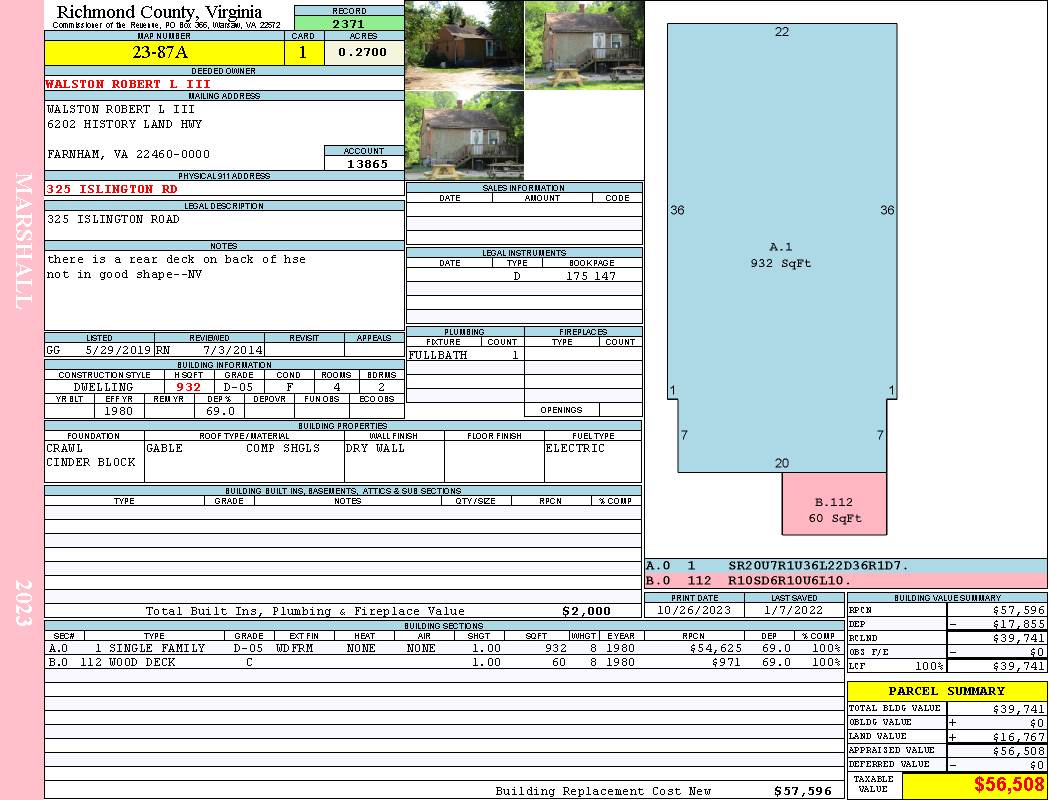
Task: Click the Building Replacement Cost New $57,596 total
Action: point(802,791)
